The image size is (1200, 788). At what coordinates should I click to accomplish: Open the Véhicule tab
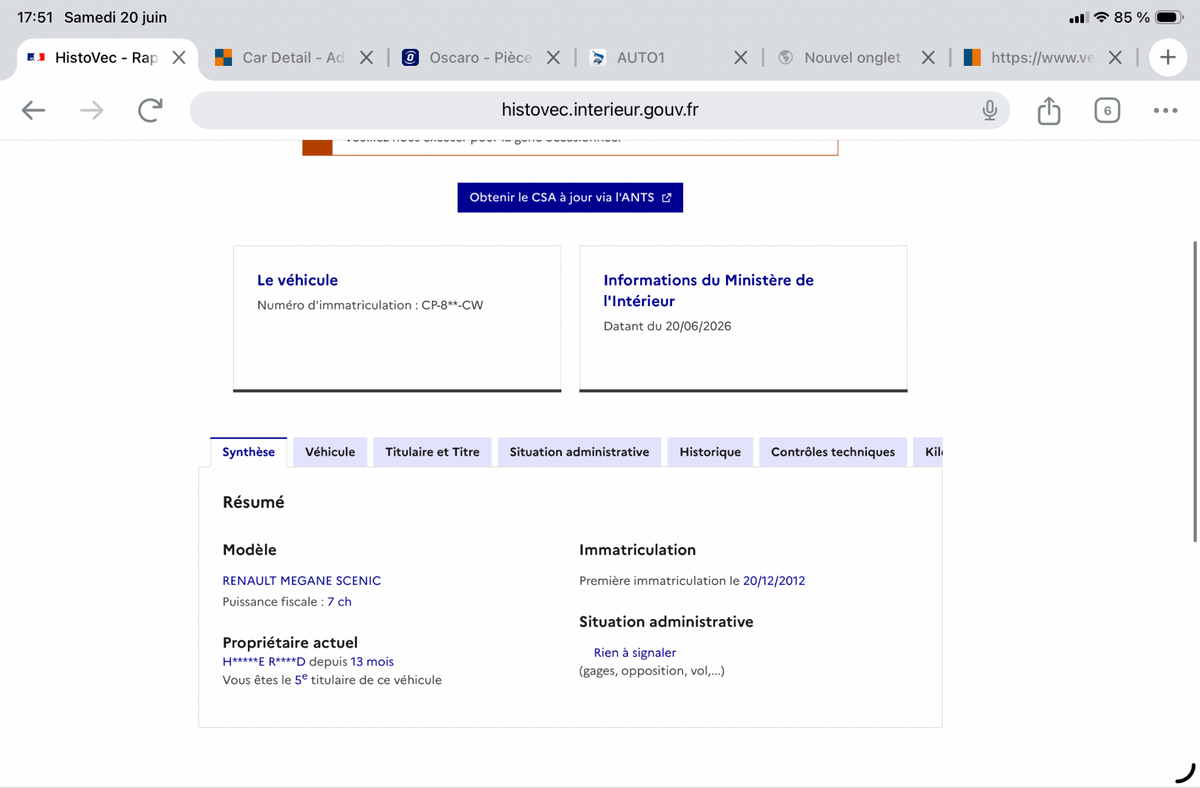[x=330, y=452]
